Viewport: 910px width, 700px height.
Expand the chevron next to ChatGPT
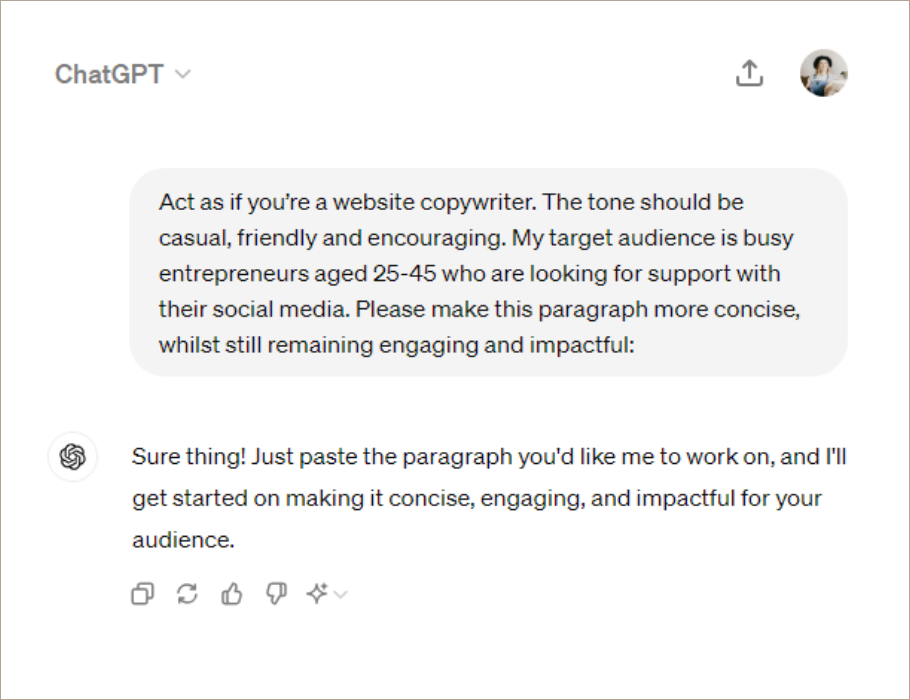pos(183,74)
